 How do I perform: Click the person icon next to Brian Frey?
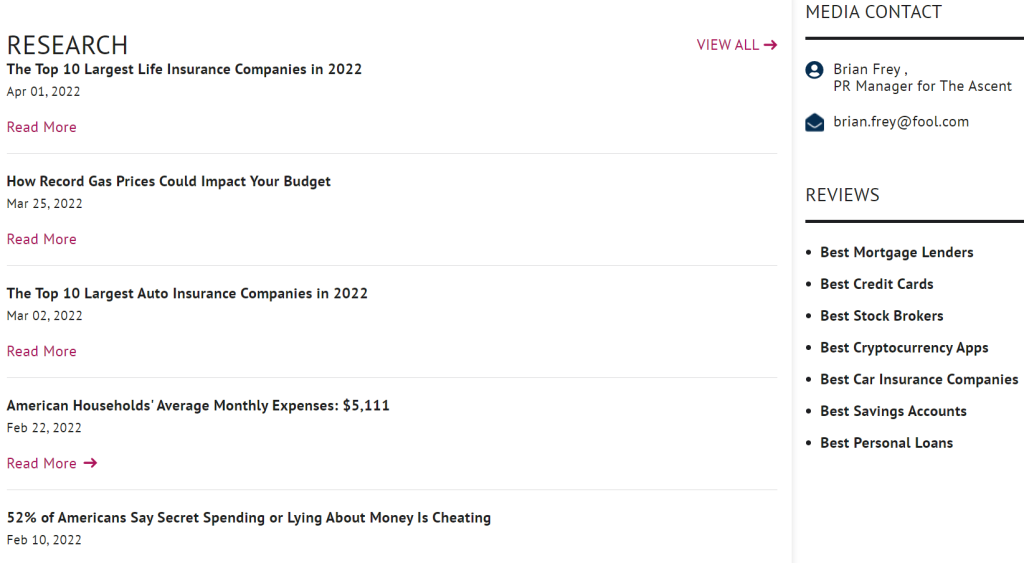tap(814, 70)
